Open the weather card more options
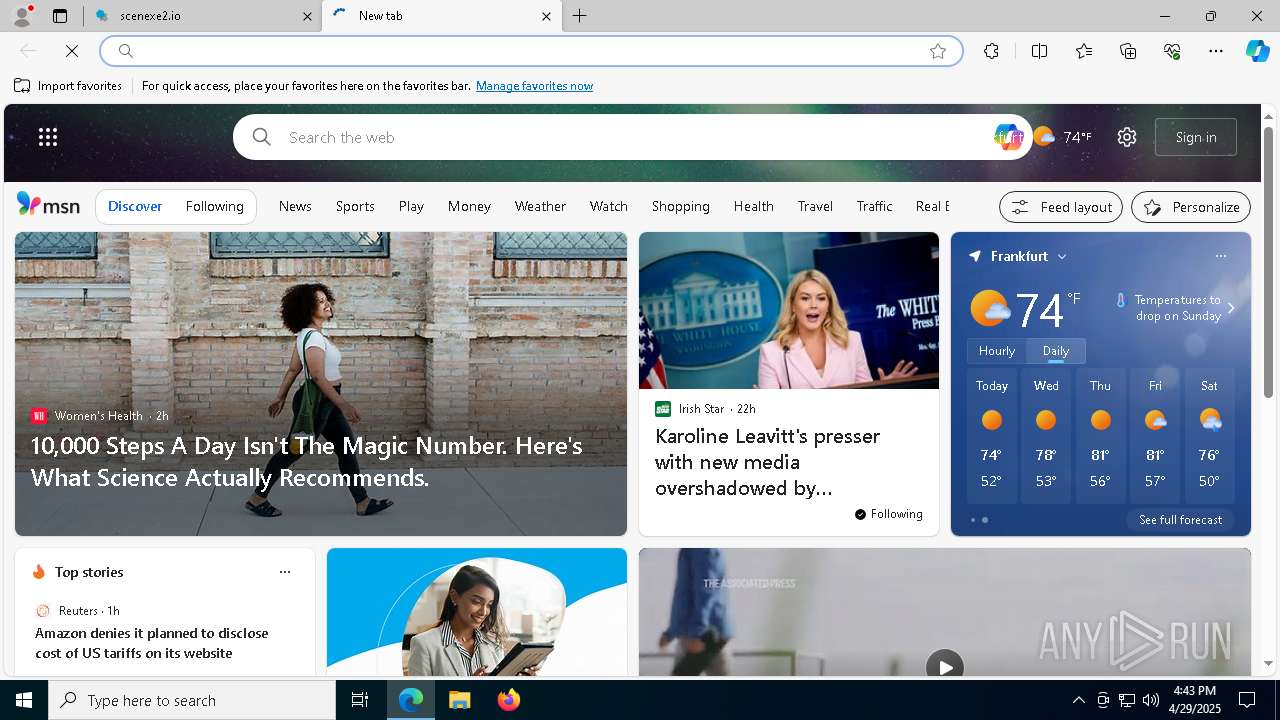Screen dimensions: 1280x720 pyautogui.click(x=1221, y=256)
